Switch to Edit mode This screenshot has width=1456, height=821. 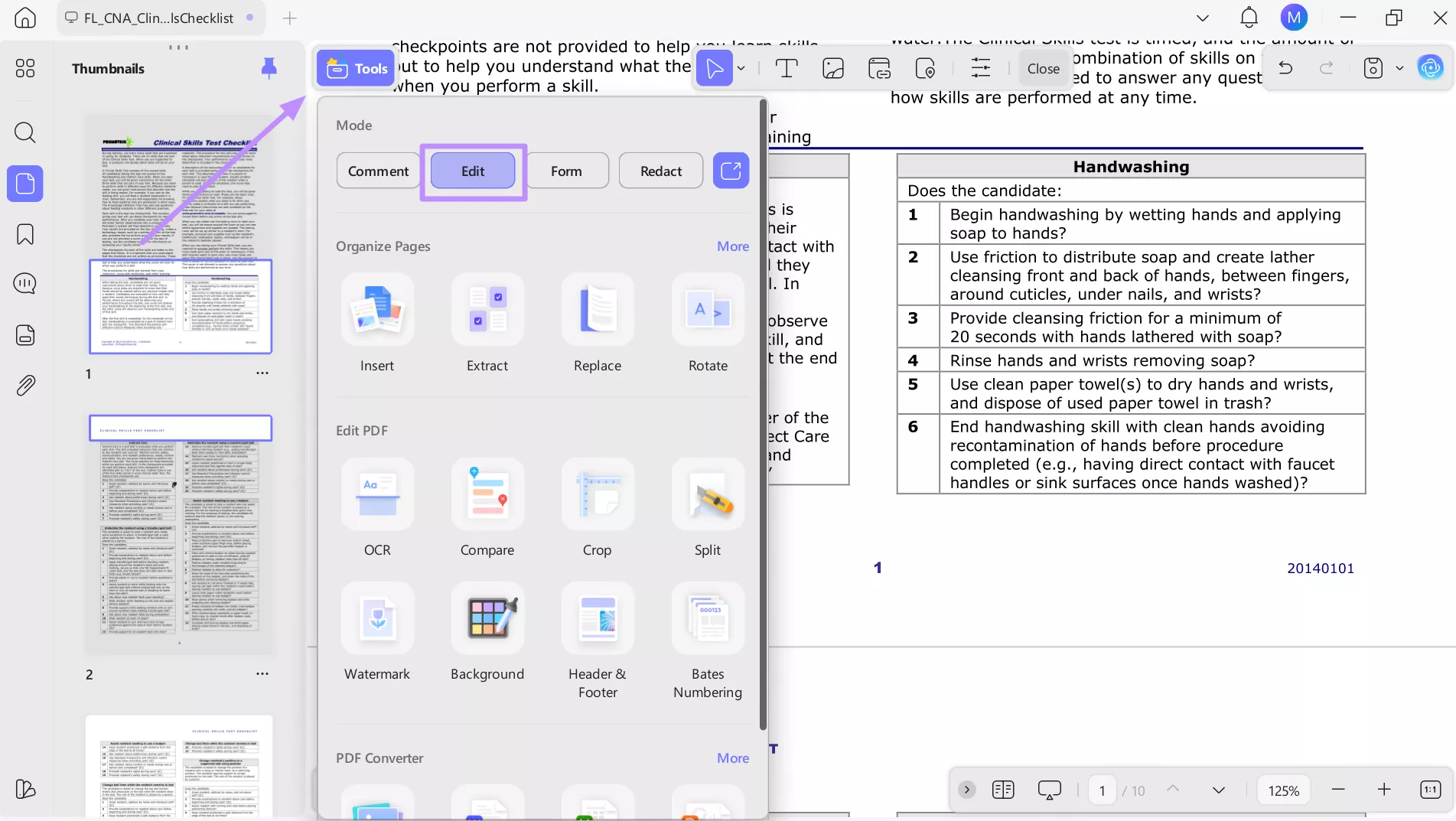[x=473, y=171]
